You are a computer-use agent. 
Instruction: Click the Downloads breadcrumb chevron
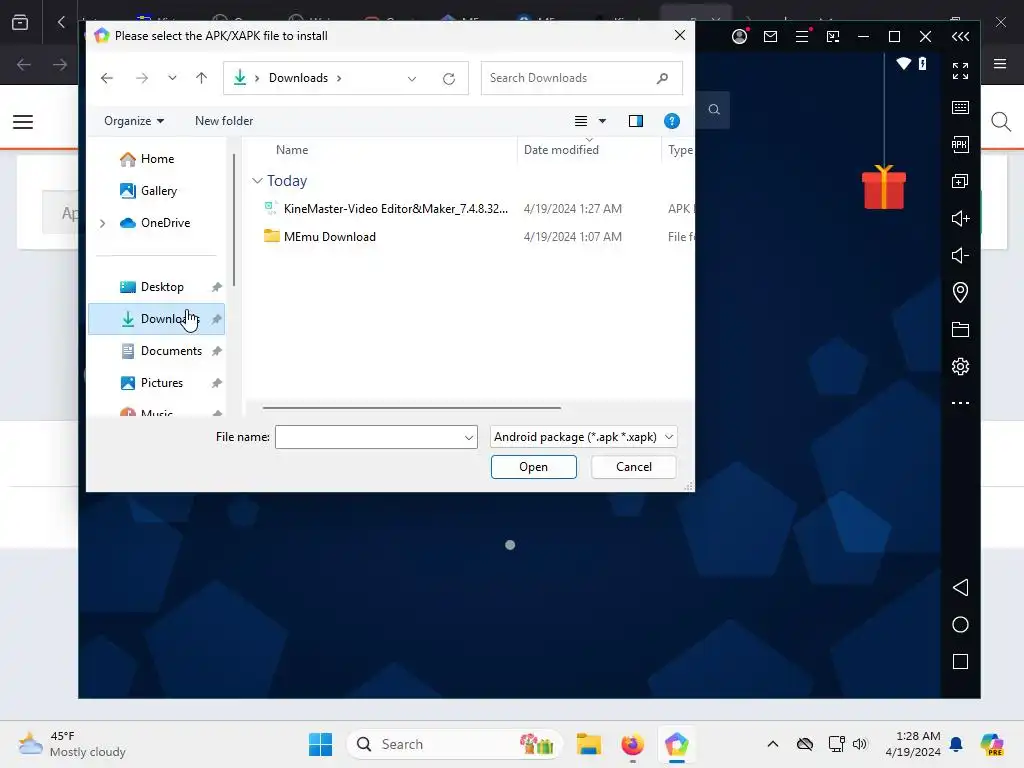(x=339, y=78)
